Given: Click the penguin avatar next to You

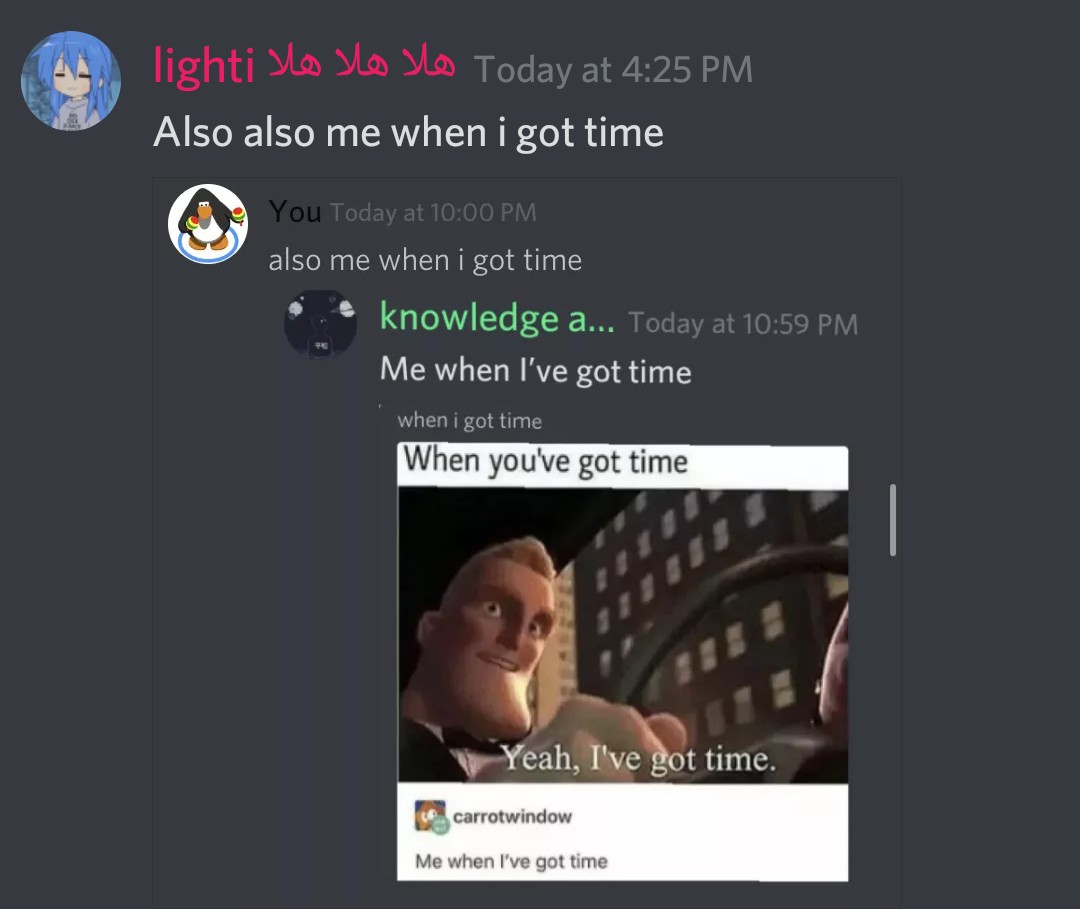Looking at the screenshot, I should coord(208,224).
